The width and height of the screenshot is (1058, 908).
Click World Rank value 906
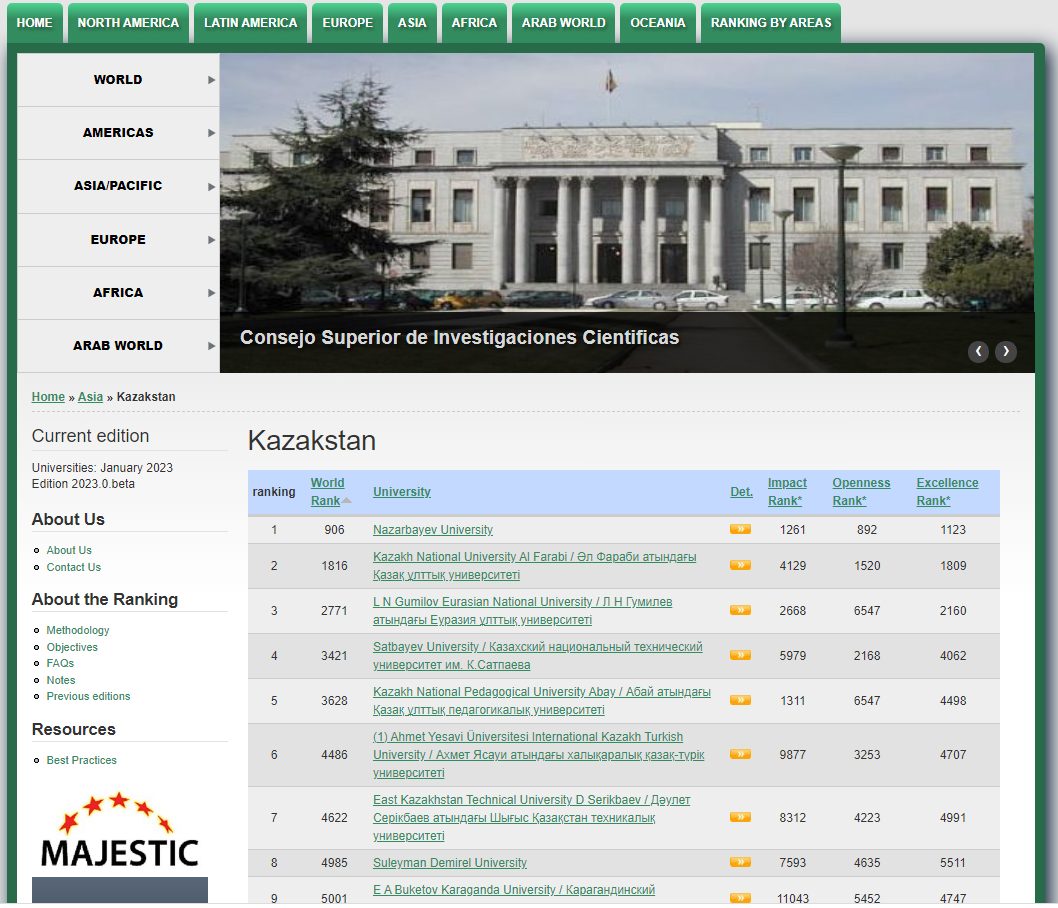click(x=334, y=530)
